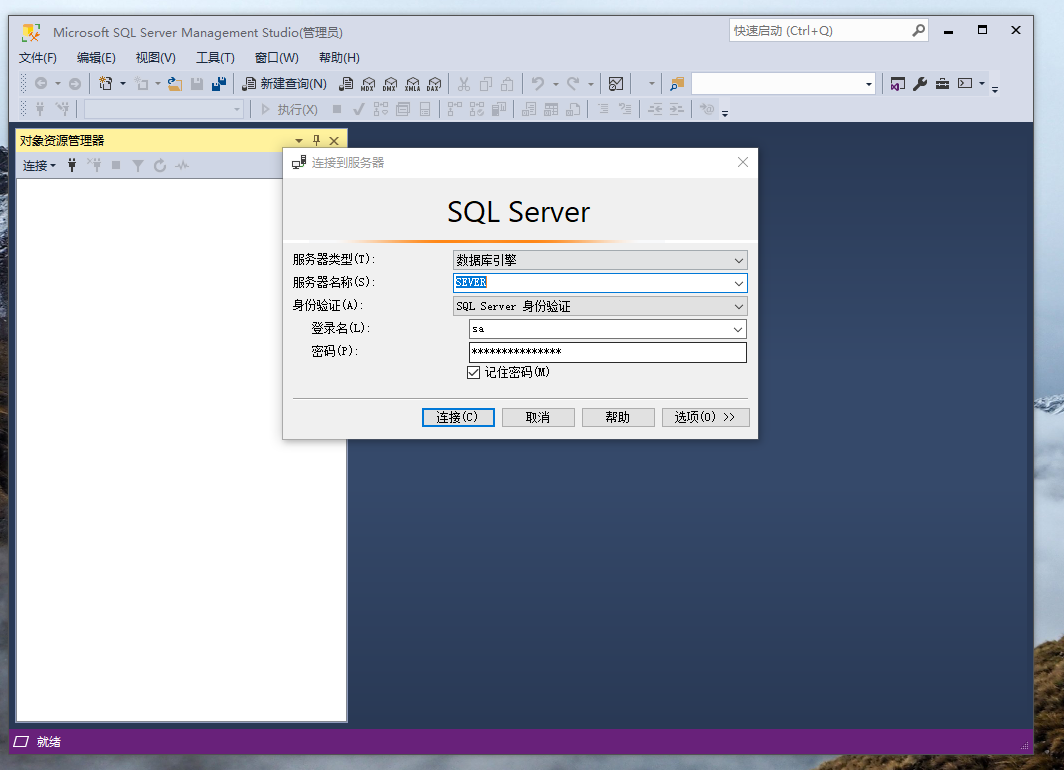Expand the authentication (身份验证) dropdown
Screen dimensions: 1064x770
pyautogui.click(x=739, y=307)
